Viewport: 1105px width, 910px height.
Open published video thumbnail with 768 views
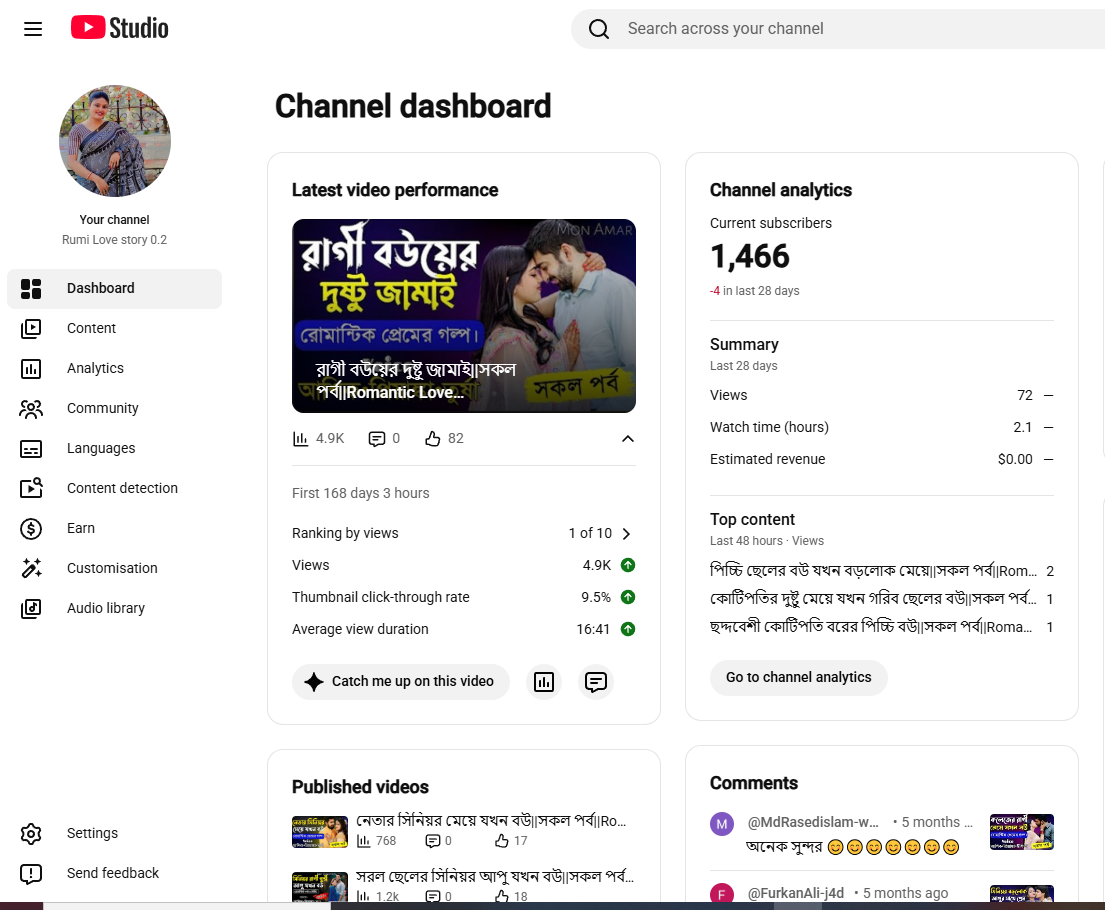click(320, 832)
